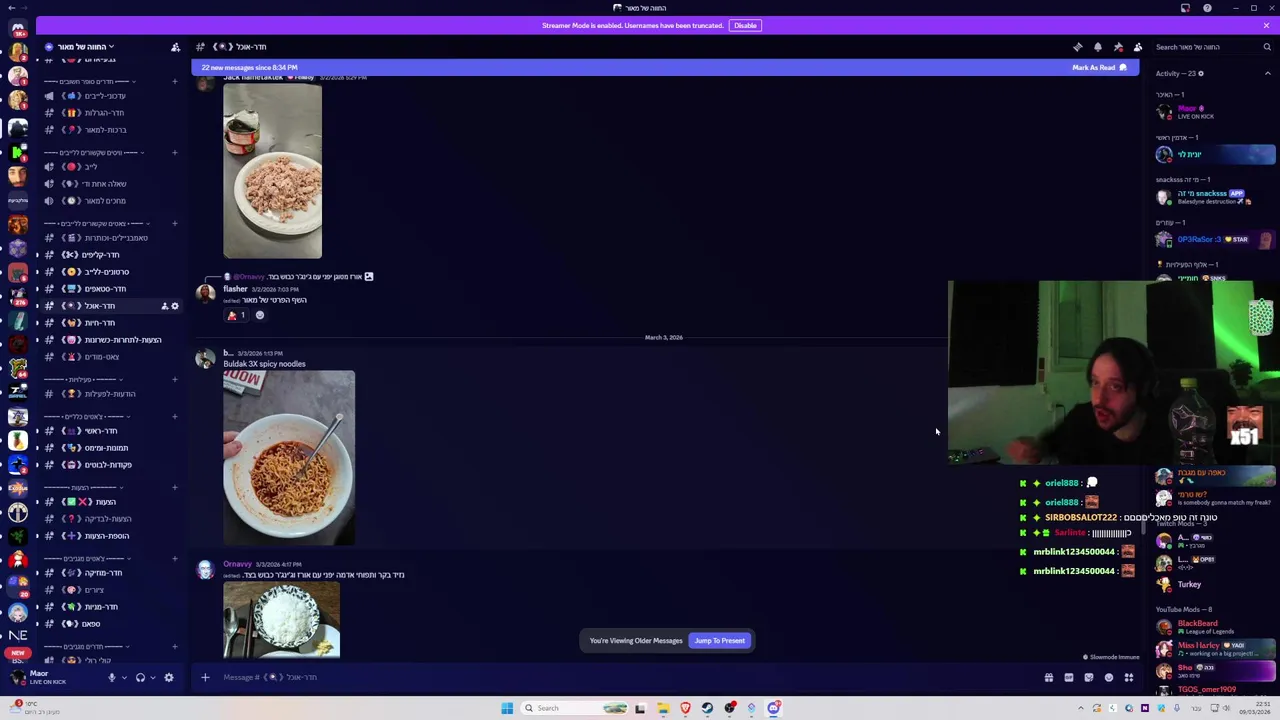
Task: Add reaction beside flasher's message reaction
Action: pyautogui.click(x=260, y=316)
